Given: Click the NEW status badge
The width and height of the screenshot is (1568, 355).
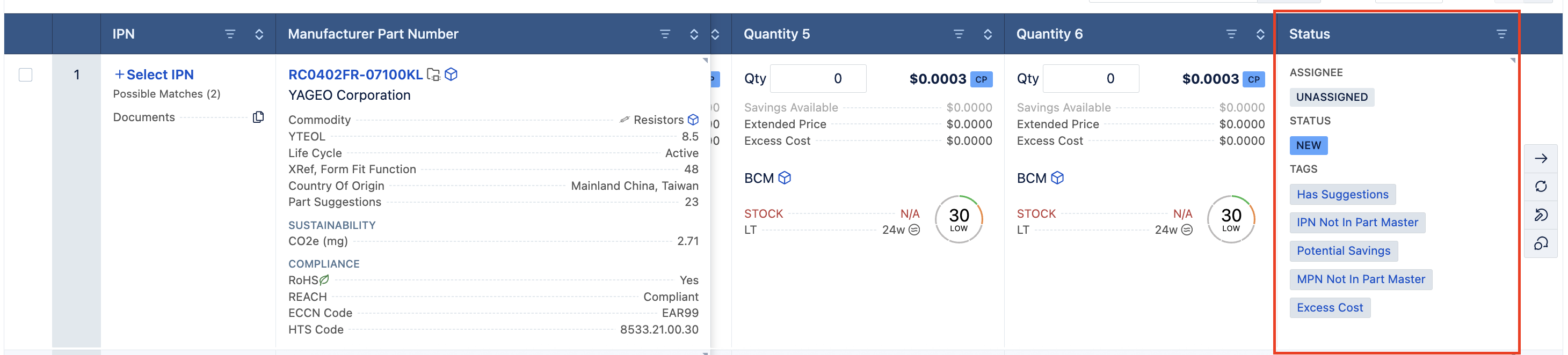Looking at the screenshot, I should (1308, 145).
